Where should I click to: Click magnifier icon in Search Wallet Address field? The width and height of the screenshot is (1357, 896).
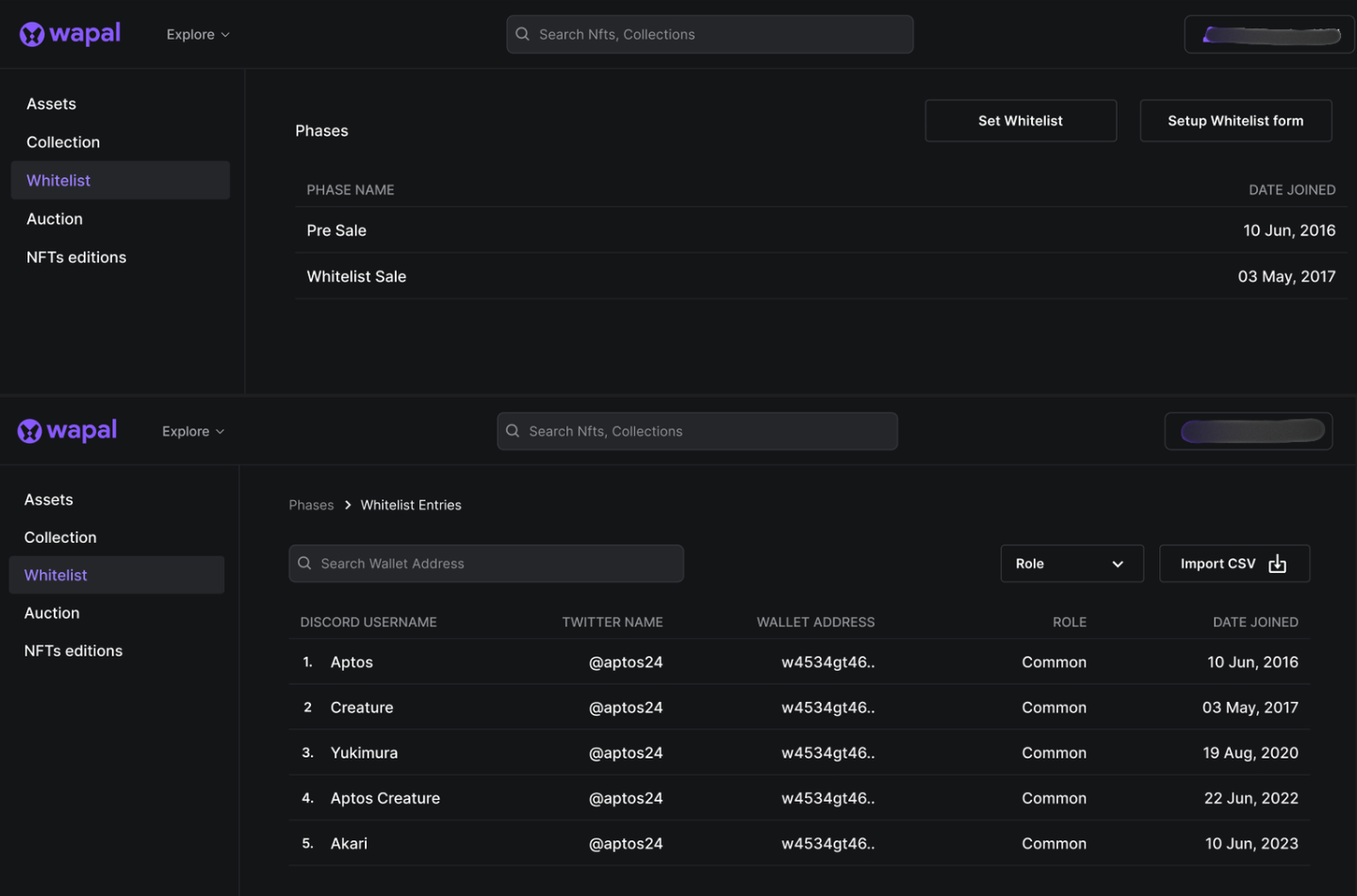click(304, 563)
